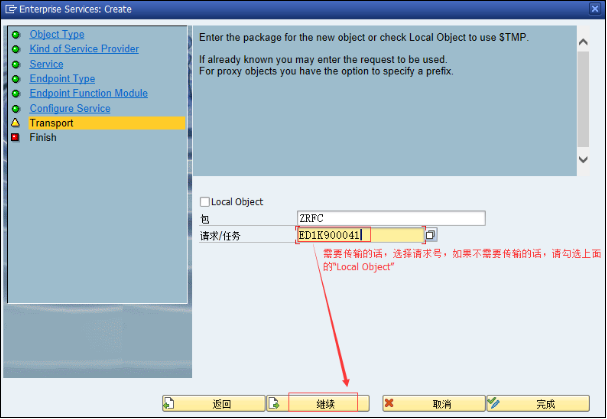607x419 pixels.
Task: Click green status icon beside Object Type
Action: (16, 35)
